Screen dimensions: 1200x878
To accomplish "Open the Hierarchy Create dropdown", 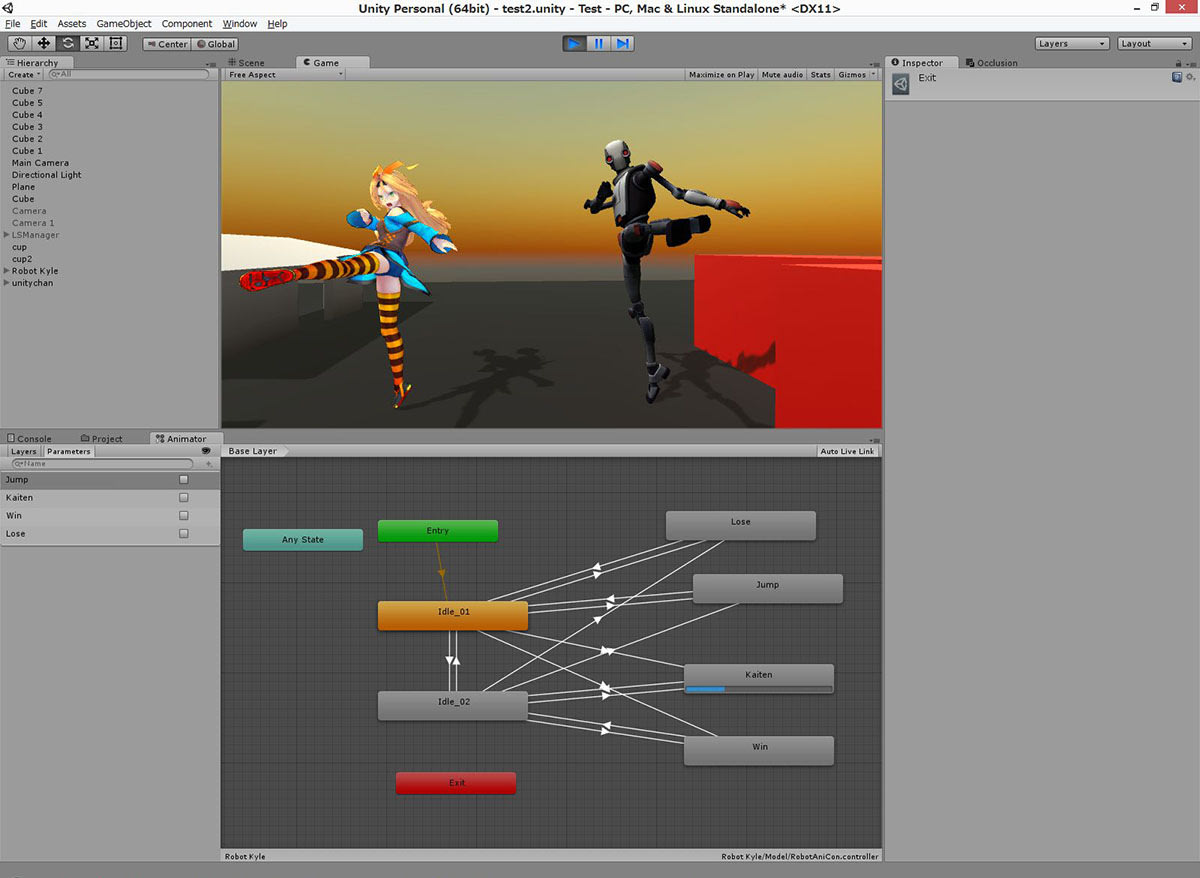I will [x=23, y=75].
